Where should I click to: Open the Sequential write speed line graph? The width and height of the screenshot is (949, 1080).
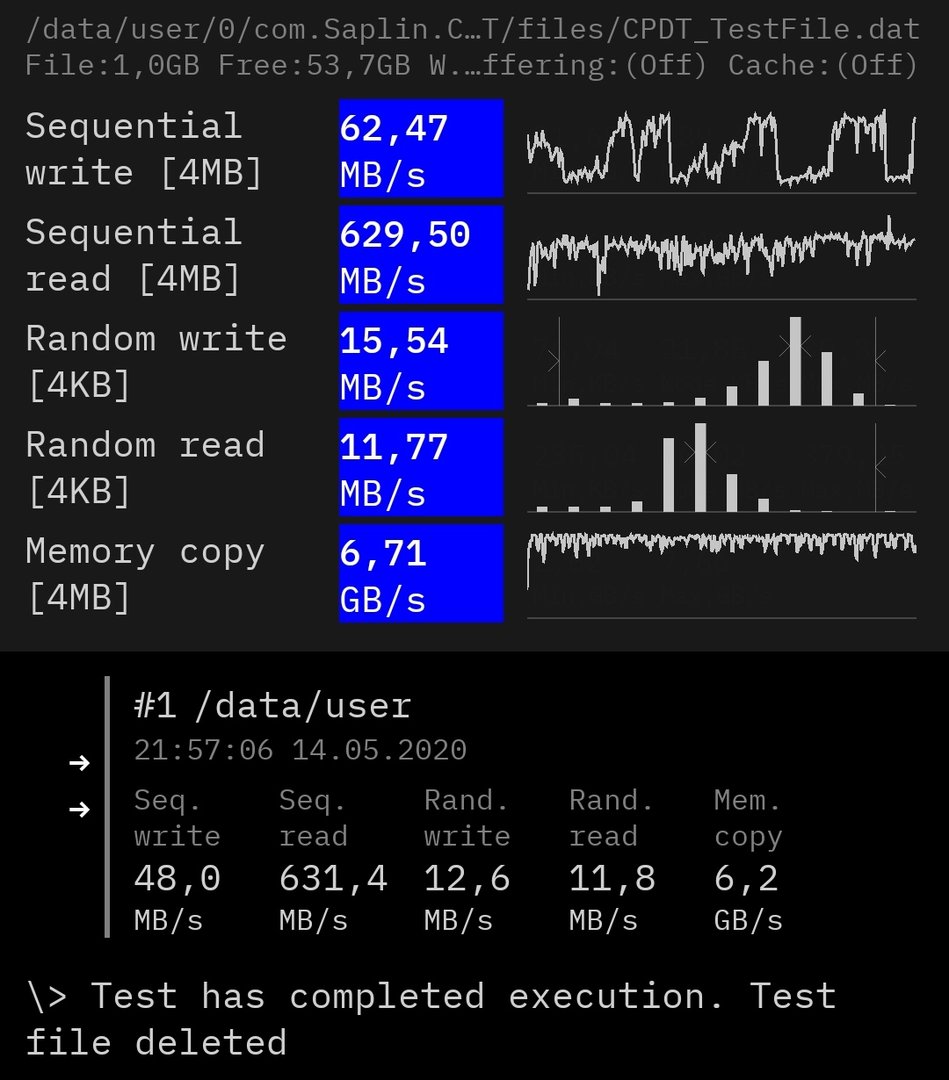[721, 149]
